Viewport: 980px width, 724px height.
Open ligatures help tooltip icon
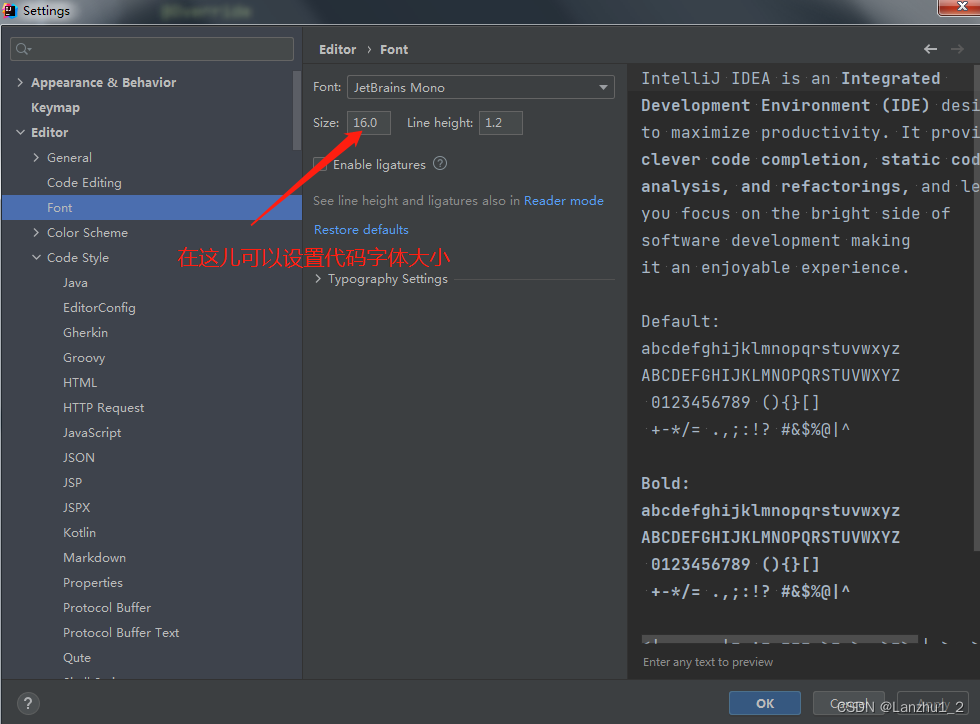[x=440, y=164]
